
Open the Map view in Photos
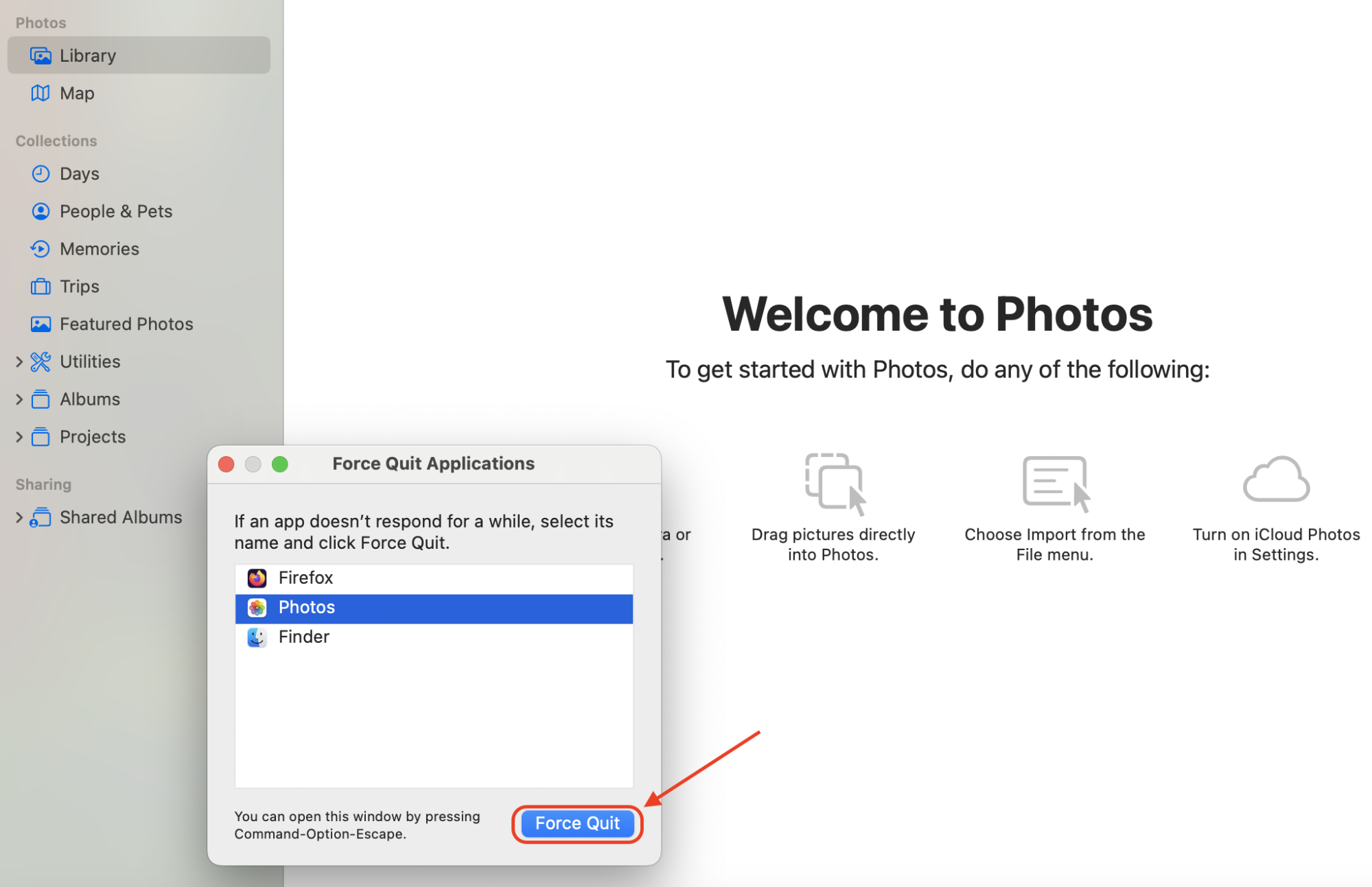[40, 93]
